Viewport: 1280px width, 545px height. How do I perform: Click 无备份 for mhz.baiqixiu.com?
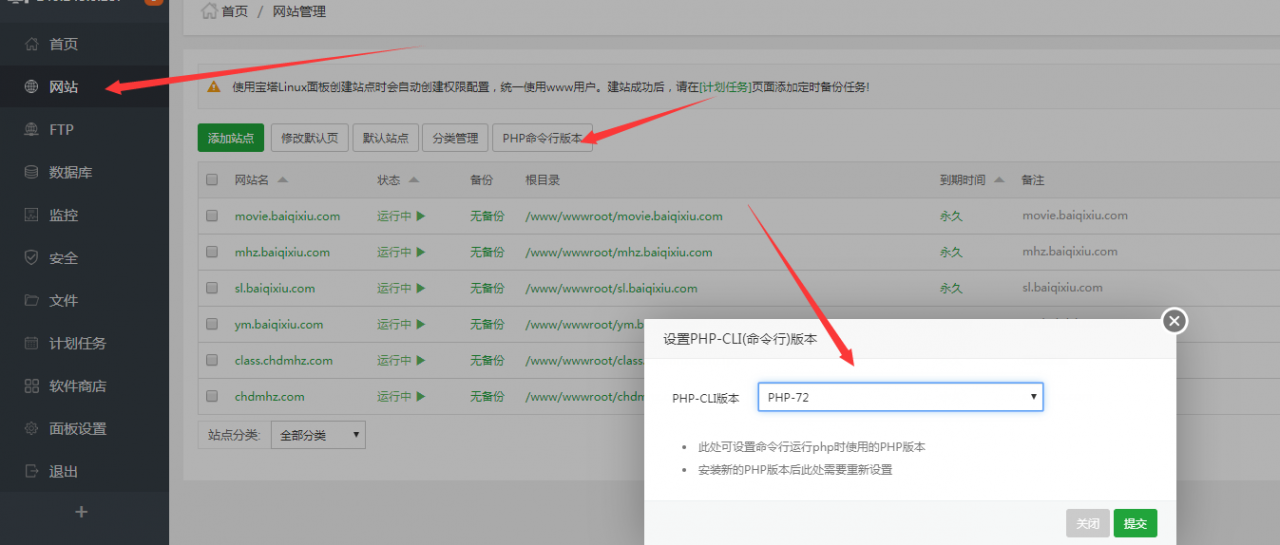pyautogui.click(x=487, y=252)
